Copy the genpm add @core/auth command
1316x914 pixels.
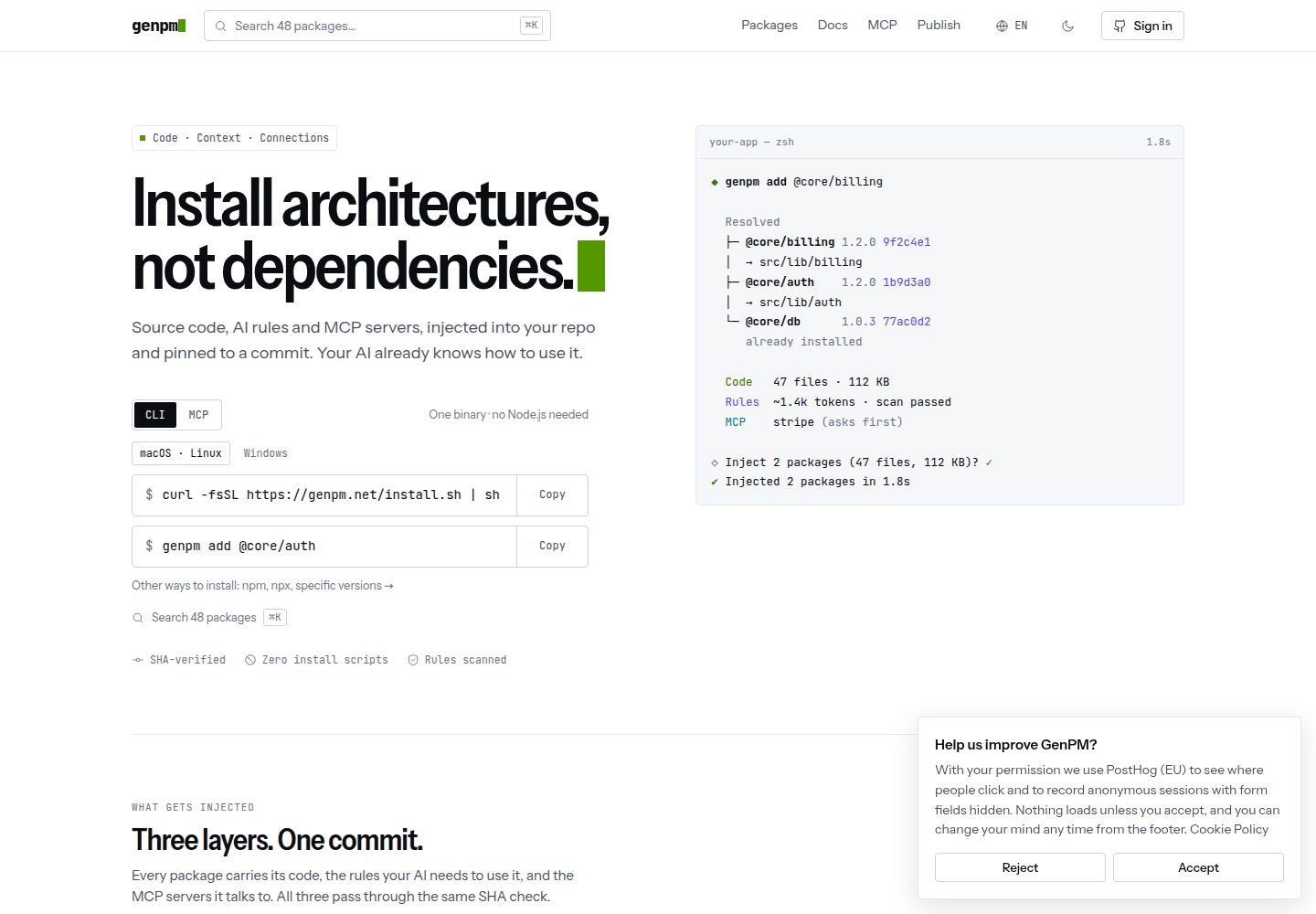click(x=552, y=546)
